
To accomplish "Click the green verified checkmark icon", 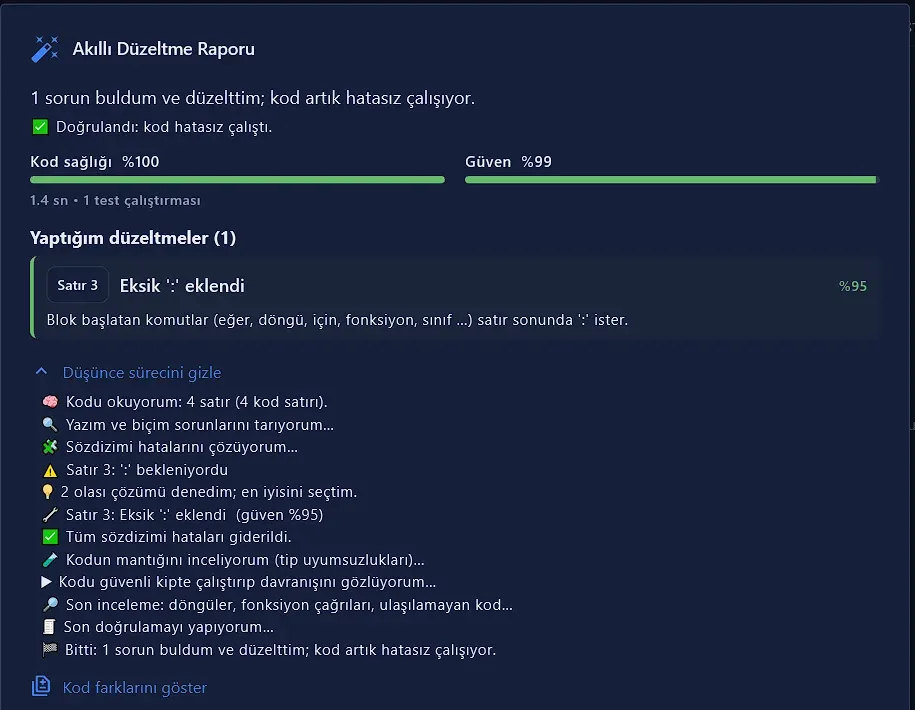I will [x=40, y=127].
